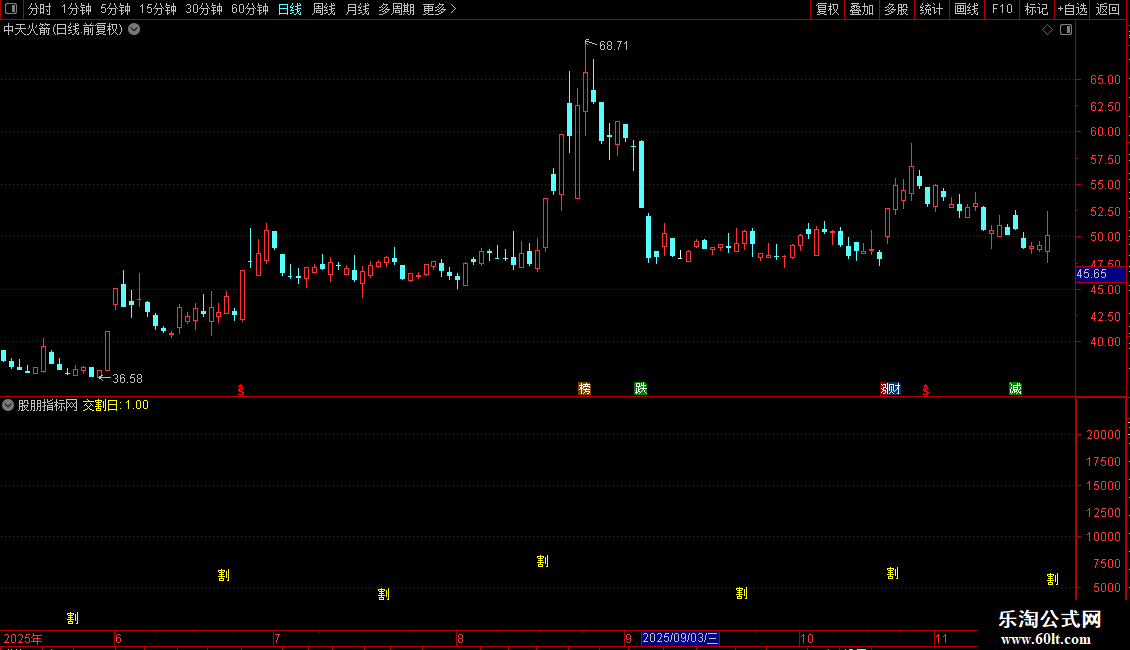Expand the 更多 periods menu
1130x650 pixels.
coord(439,9)
